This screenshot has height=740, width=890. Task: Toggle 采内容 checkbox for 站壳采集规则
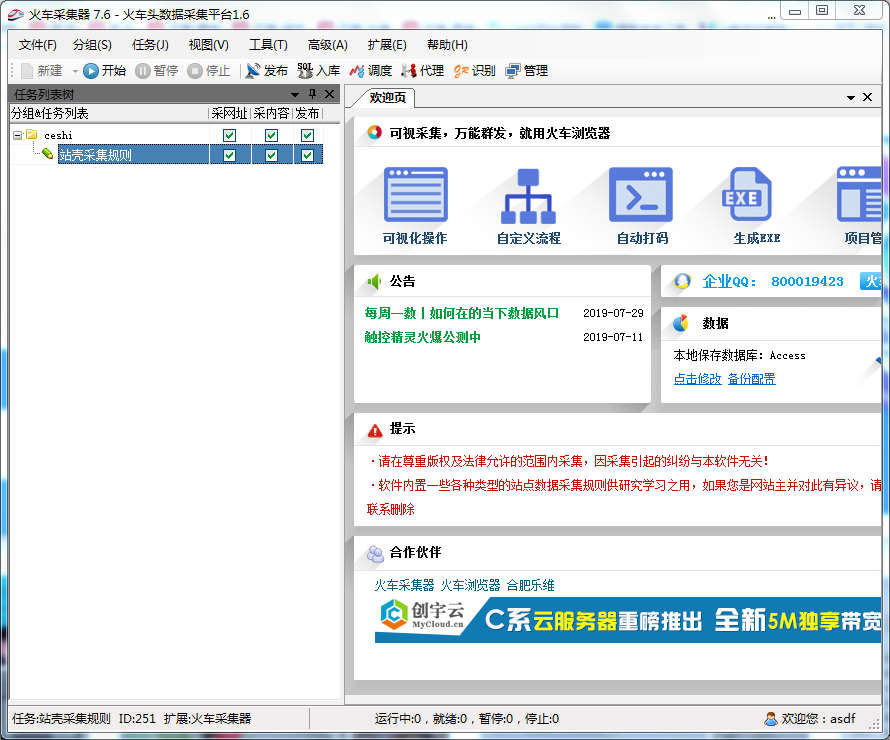tap(271, 155)
